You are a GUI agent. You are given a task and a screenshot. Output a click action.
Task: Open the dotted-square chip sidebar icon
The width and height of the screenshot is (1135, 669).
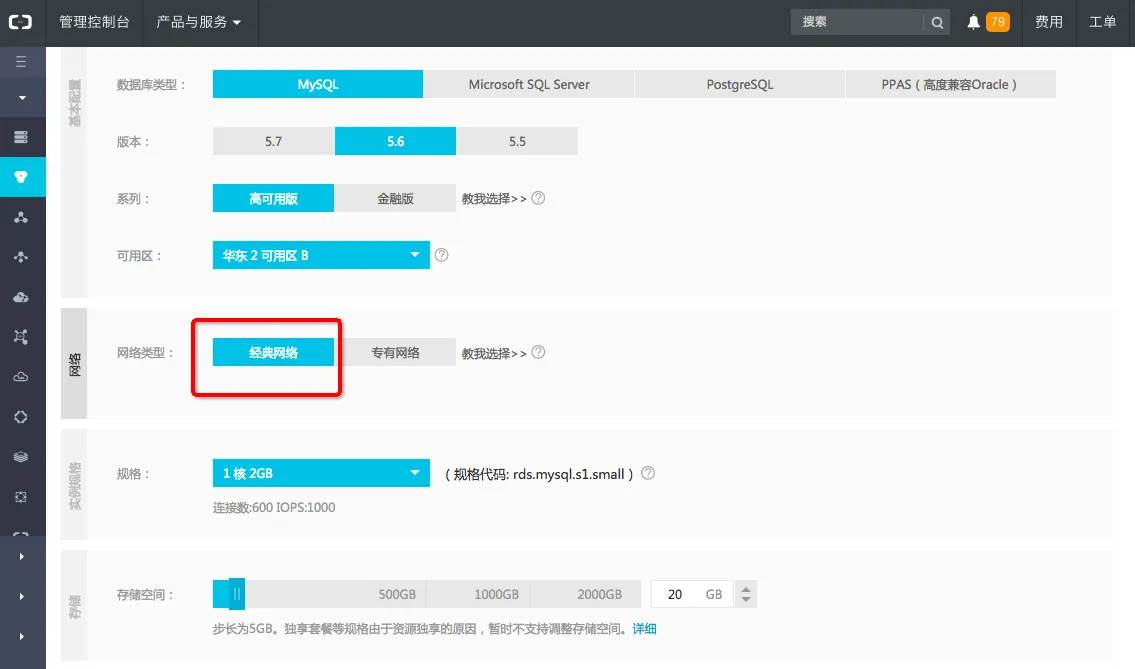pyautogui.click(x=21, y=497)
